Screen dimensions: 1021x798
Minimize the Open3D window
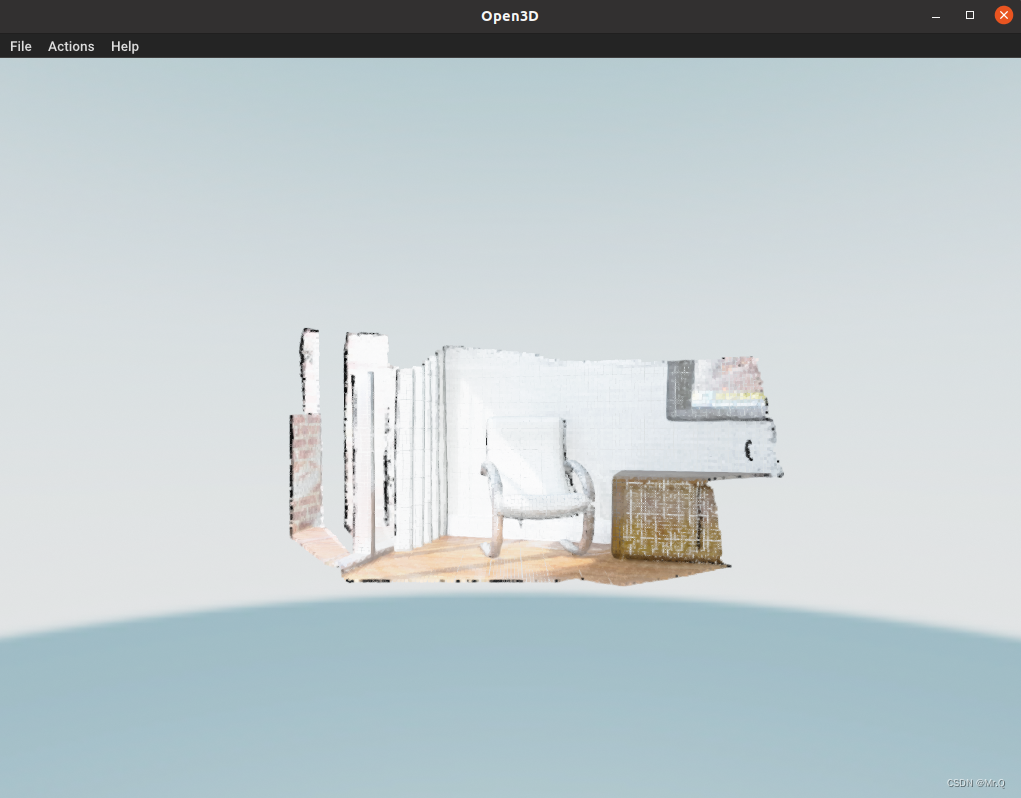coord(935,15)
